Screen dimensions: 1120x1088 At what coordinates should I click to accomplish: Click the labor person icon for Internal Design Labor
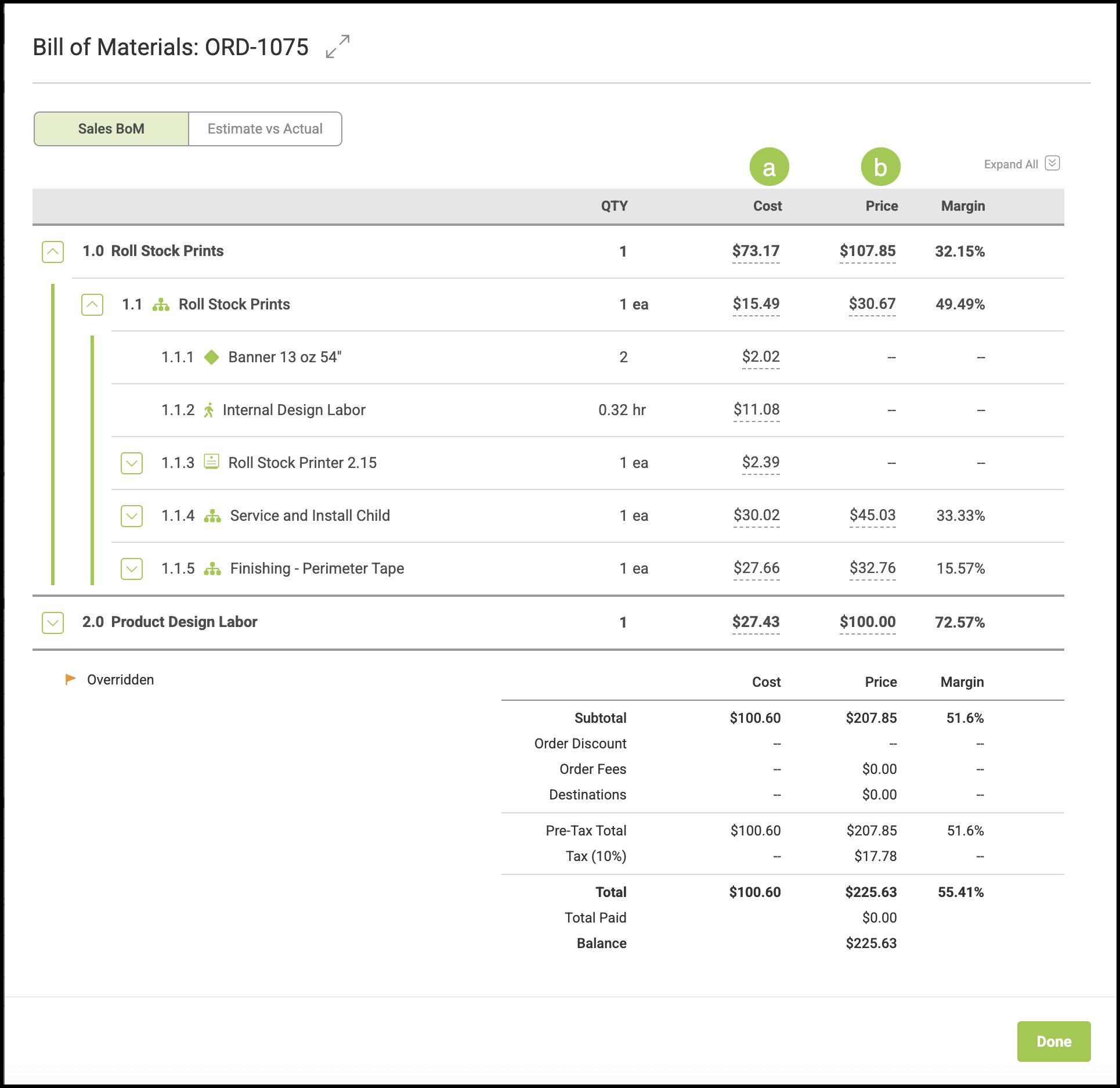click(209, 410)
